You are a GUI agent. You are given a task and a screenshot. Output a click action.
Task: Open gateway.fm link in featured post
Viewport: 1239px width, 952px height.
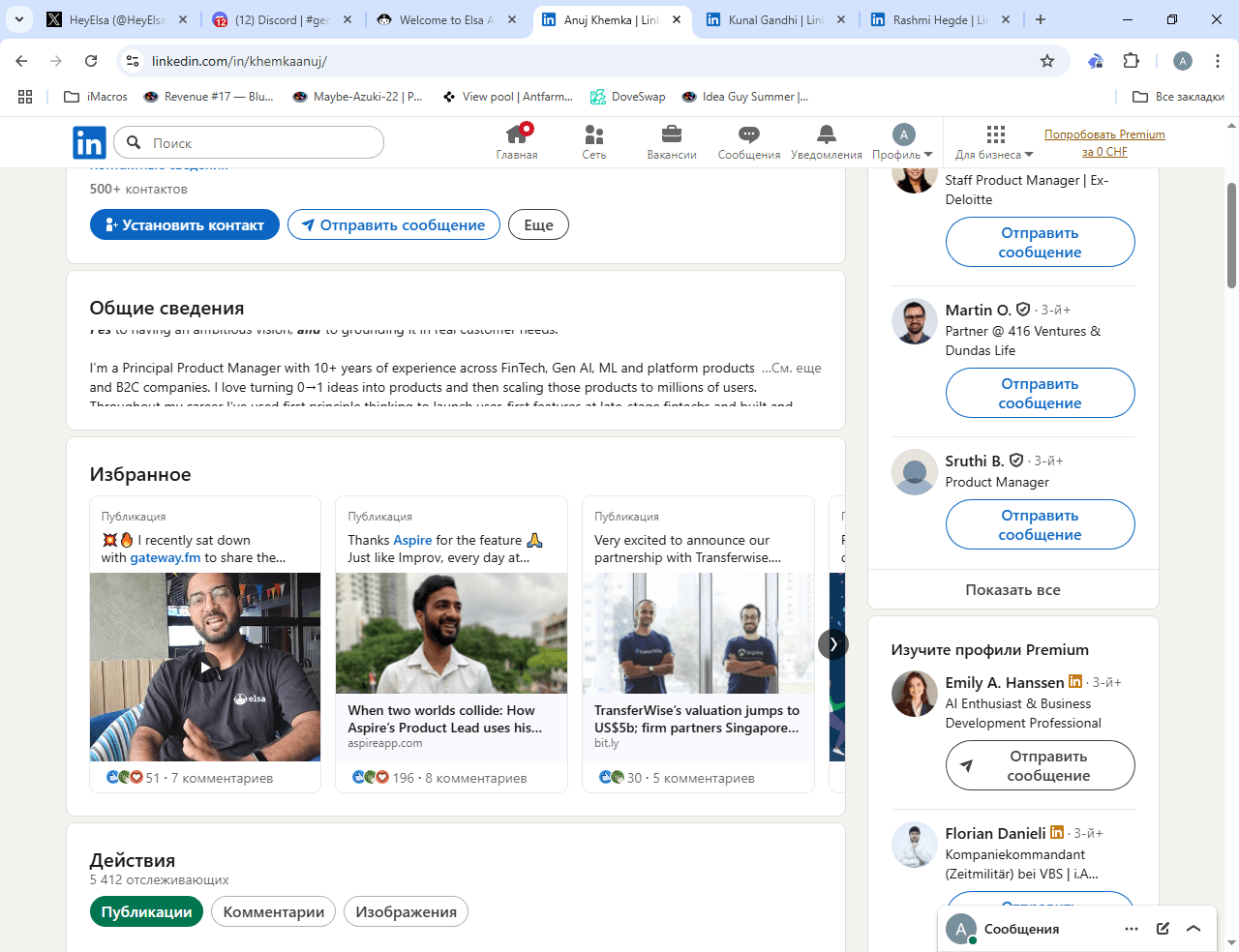click(166, 557)
